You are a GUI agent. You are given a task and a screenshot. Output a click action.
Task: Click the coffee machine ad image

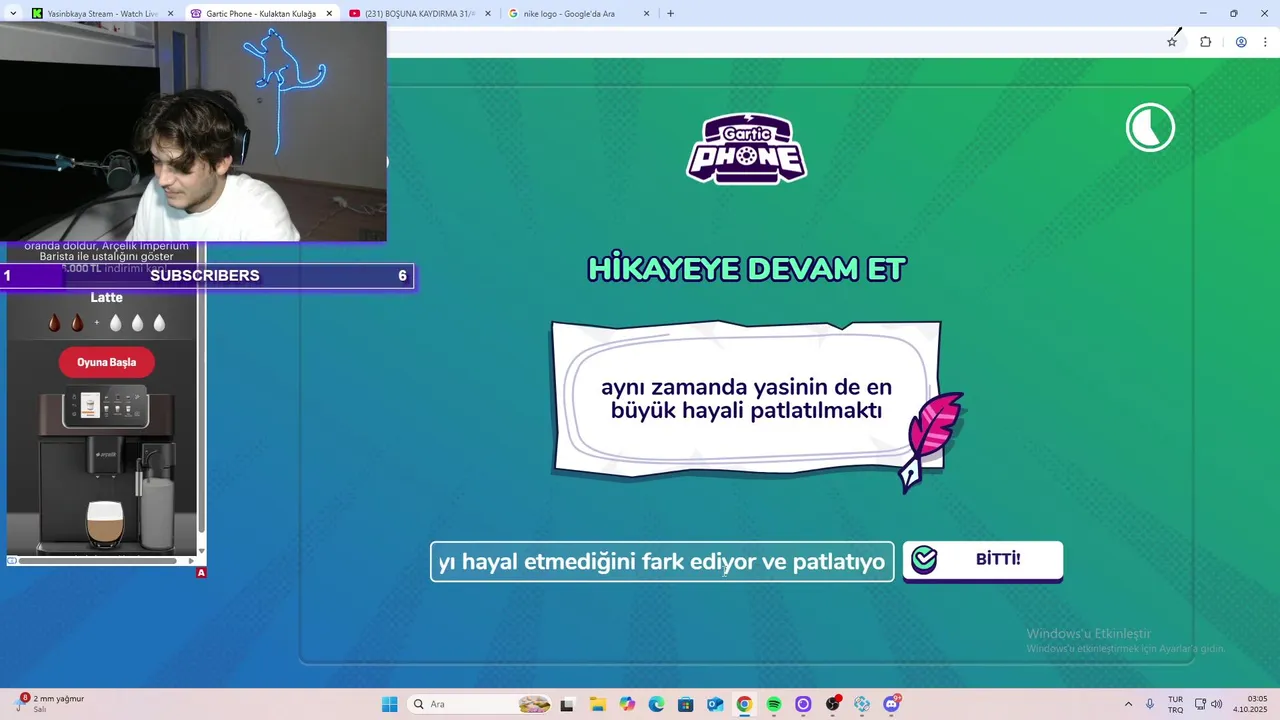tap(104, 470)
